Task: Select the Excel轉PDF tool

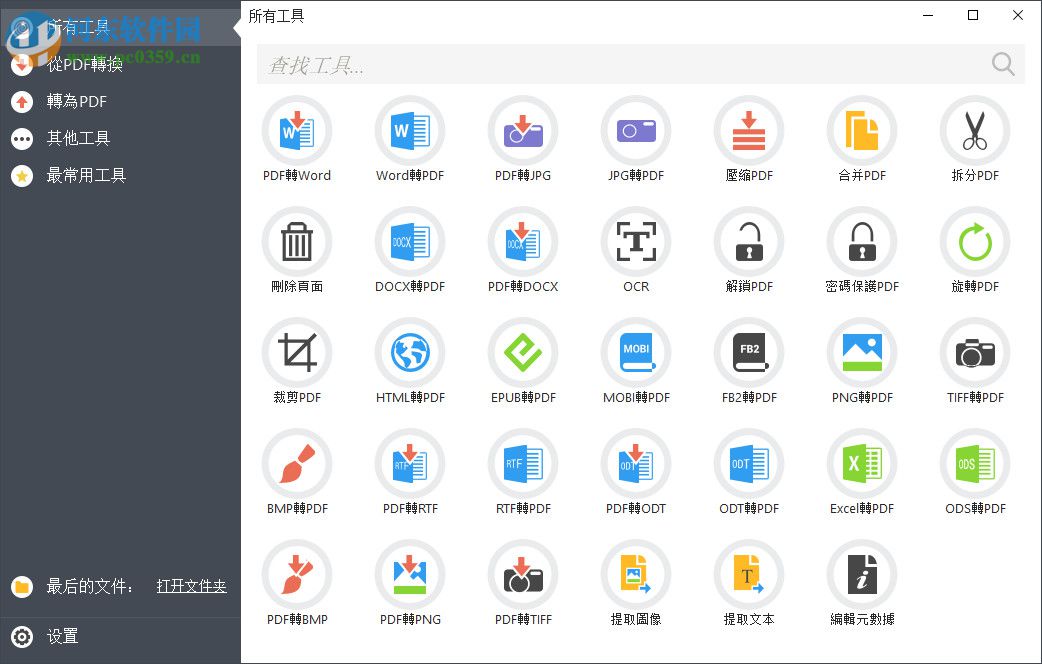Action: tap(862, 473)
